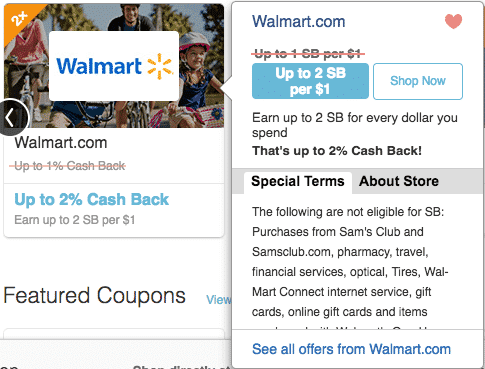
Task: Click the Up to 2% Cash Back link
Action: pos(92,199)
